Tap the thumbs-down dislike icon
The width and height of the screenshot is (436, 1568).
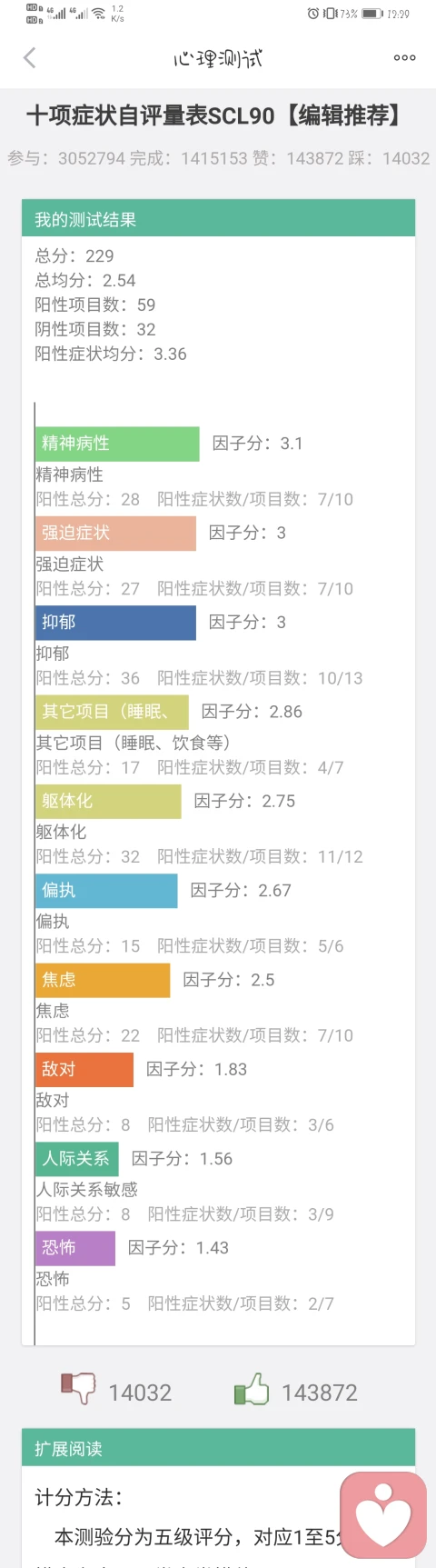[78, 1389]
